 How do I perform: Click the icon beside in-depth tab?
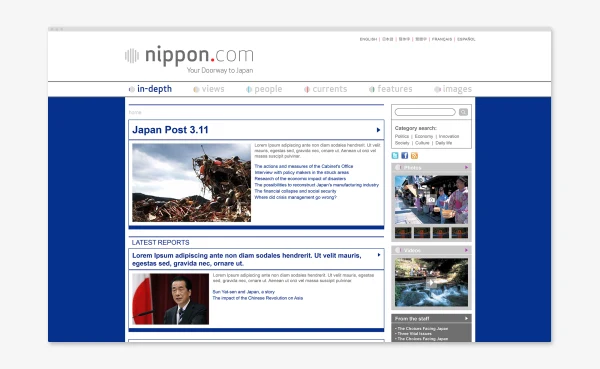tap(132, 89)
